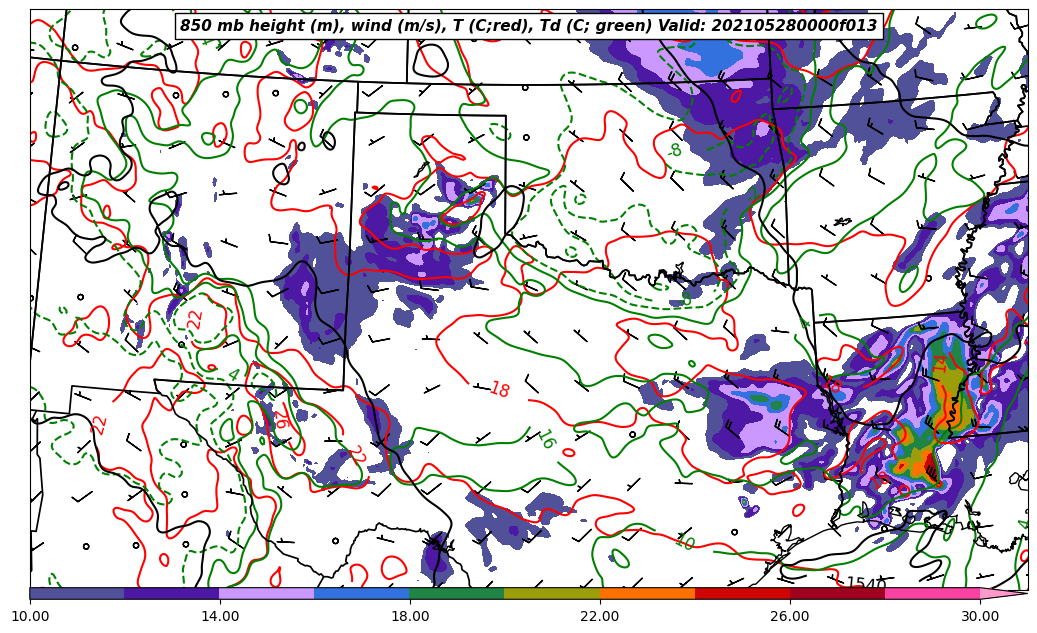Click the orange 22–24 colorbar segment
1037x633 pixels.
click(x=647, y=593)
